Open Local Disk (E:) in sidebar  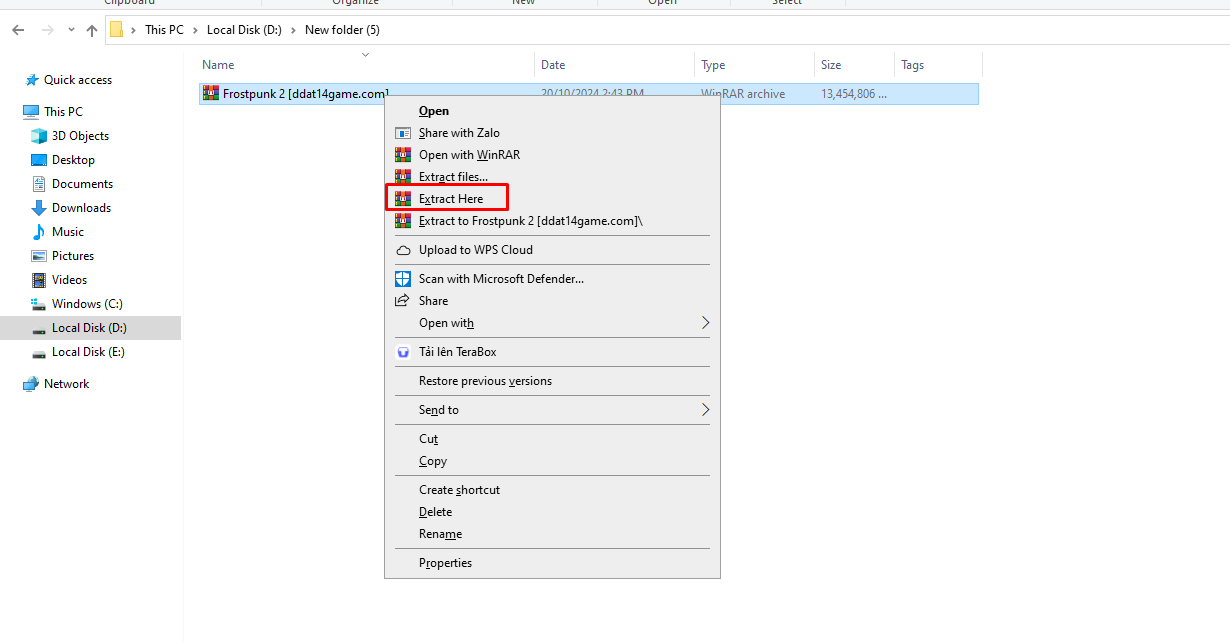(x=88, y=352)
